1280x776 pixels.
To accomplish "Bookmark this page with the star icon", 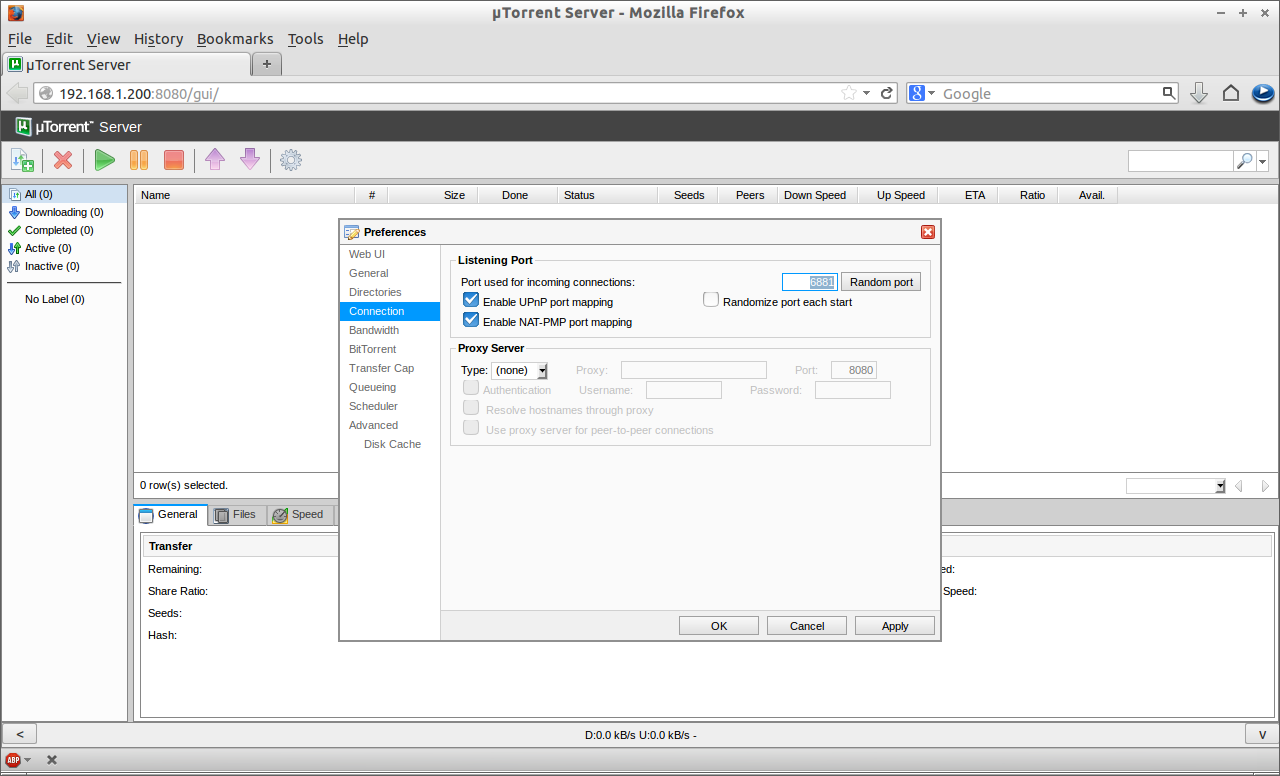I will click(849, 93).
